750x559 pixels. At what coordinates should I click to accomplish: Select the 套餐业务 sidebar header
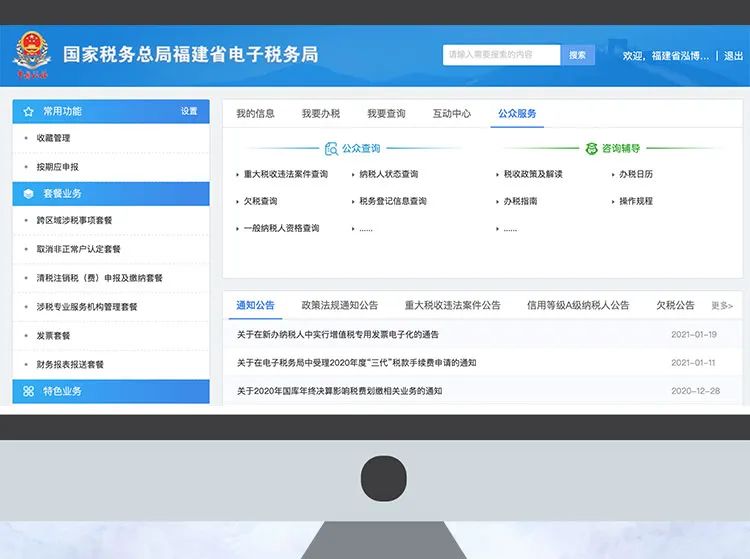(111, 194)
